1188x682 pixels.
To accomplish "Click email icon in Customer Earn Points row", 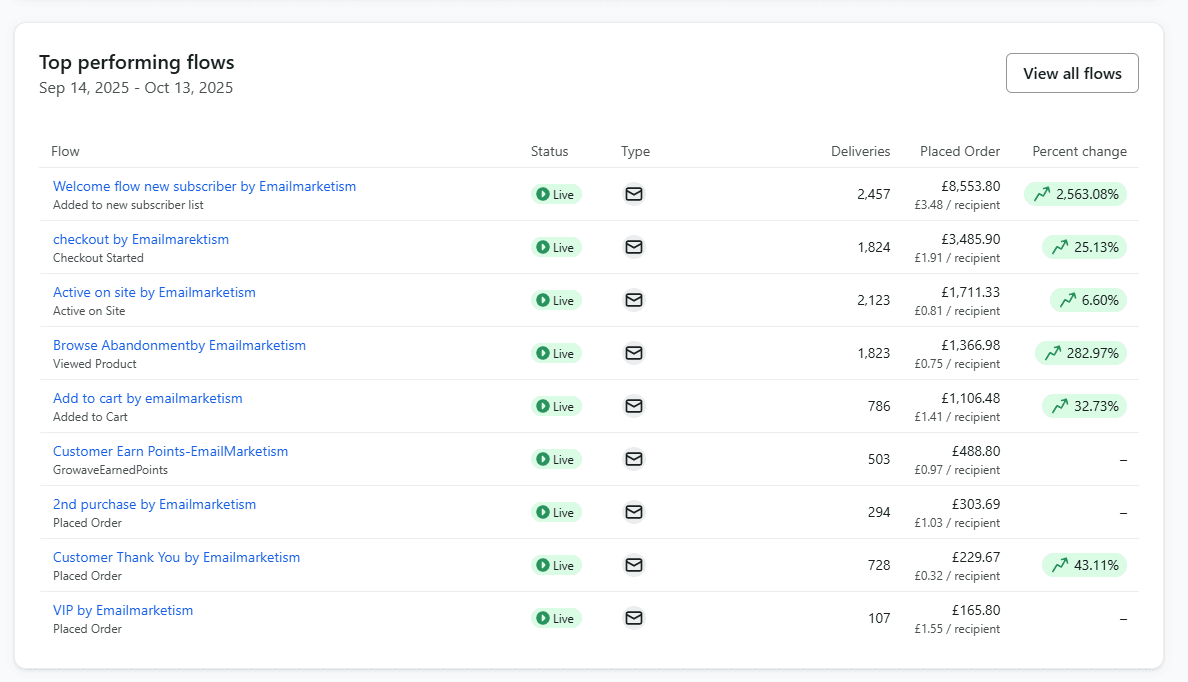I will coord(633,459).
